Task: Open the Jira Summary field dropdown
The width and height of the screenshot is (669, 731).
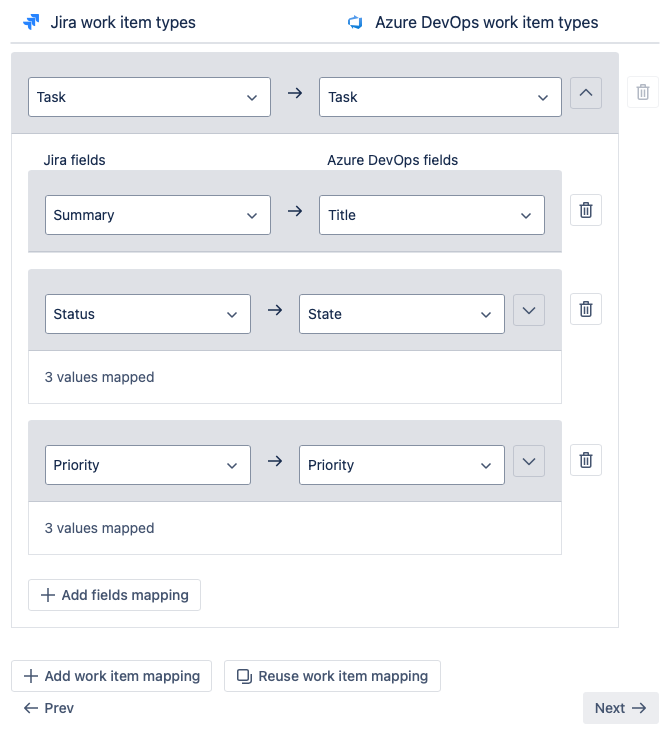Action: click(x=158, y=215)
